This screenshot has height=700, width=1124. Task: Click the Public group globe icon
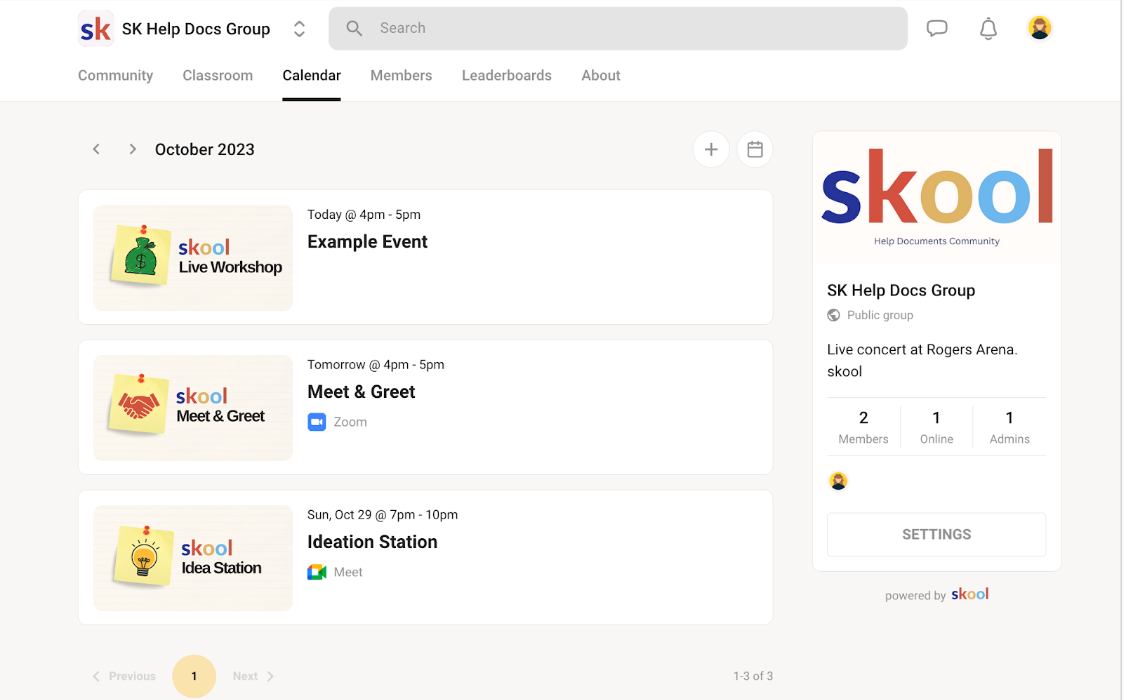pos(834,315)
